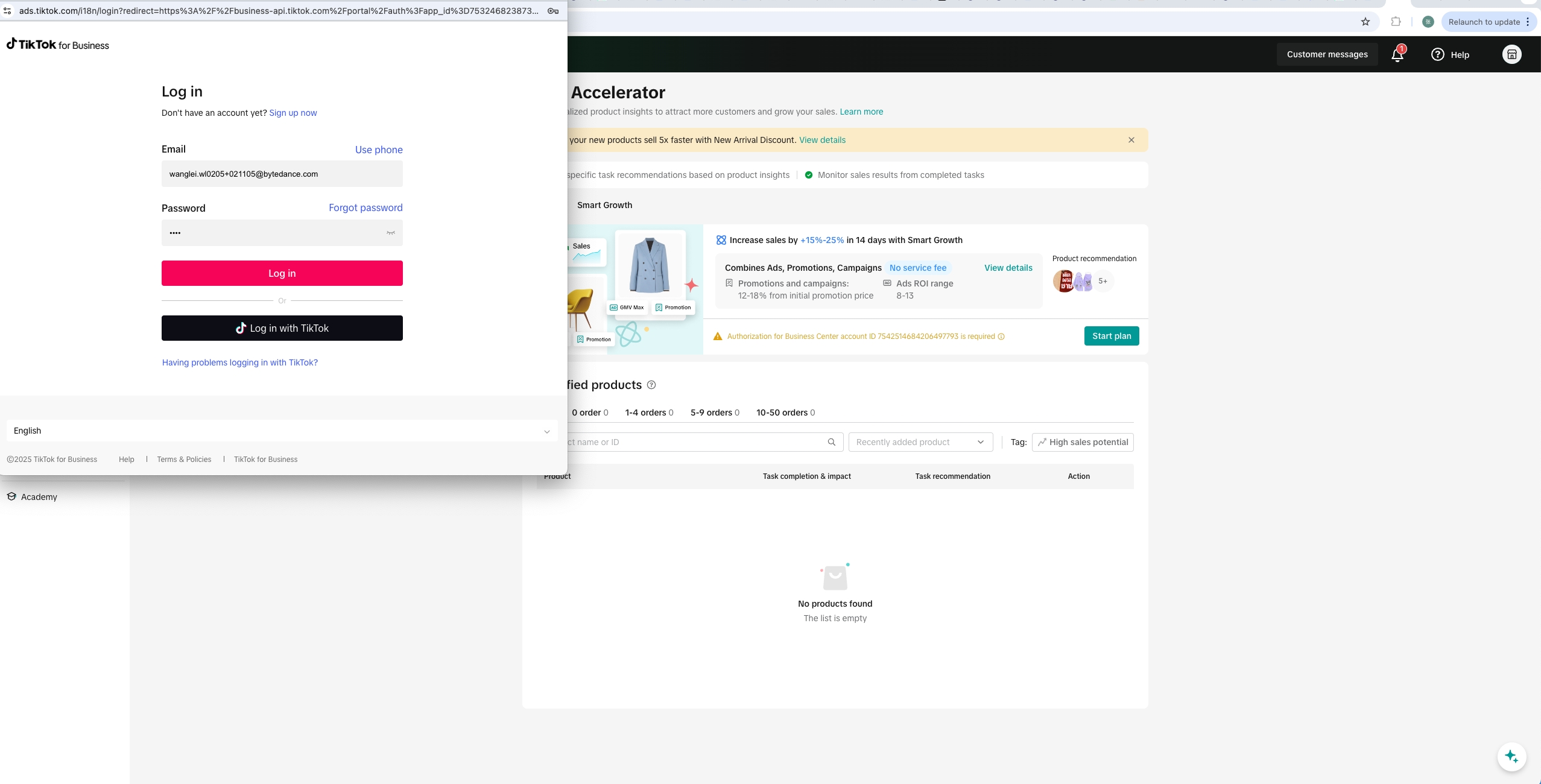Click the shop profile icon

(x=1511, y=54)
